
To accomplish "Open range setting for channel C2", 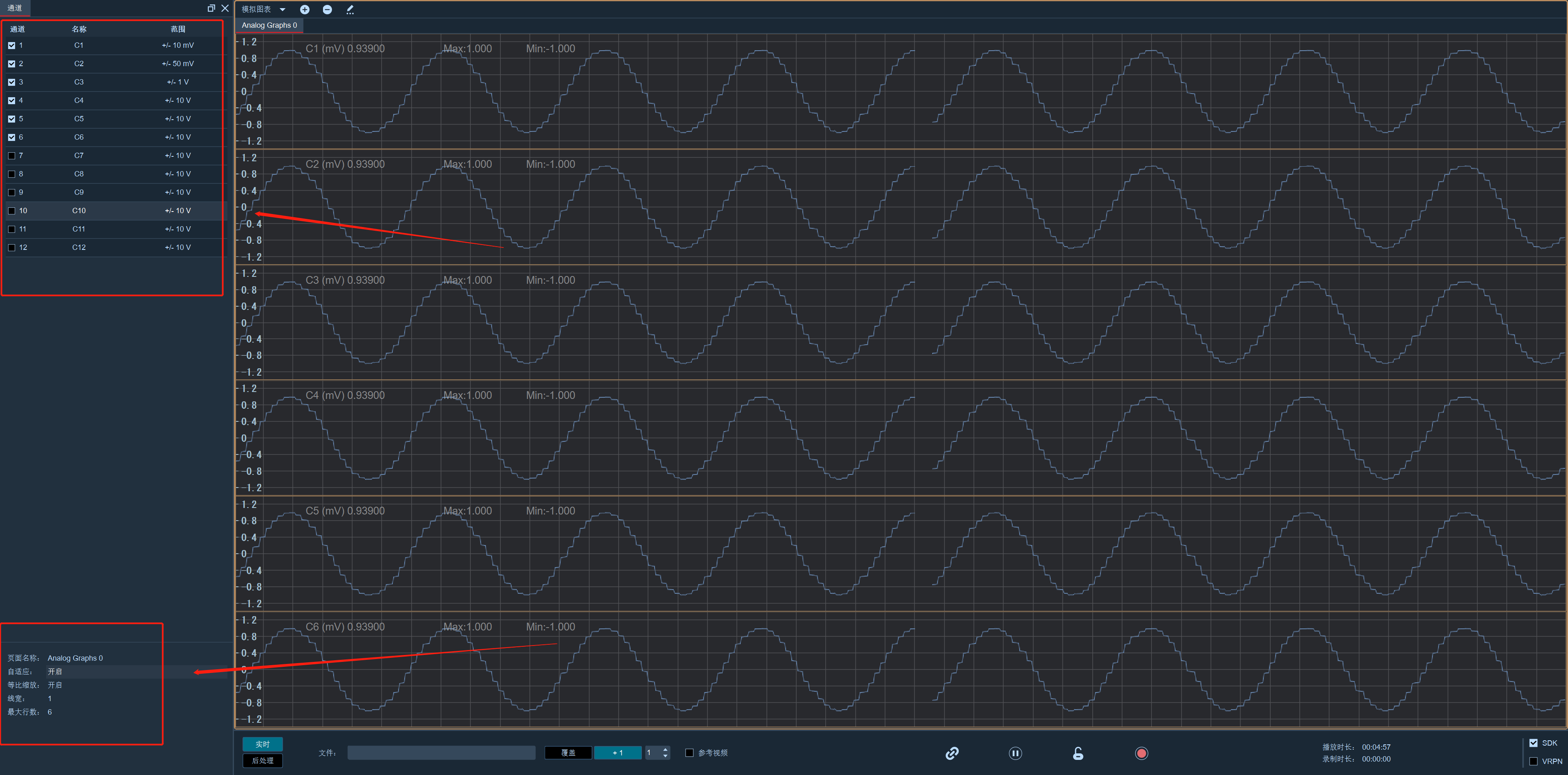I will point(178,63).
